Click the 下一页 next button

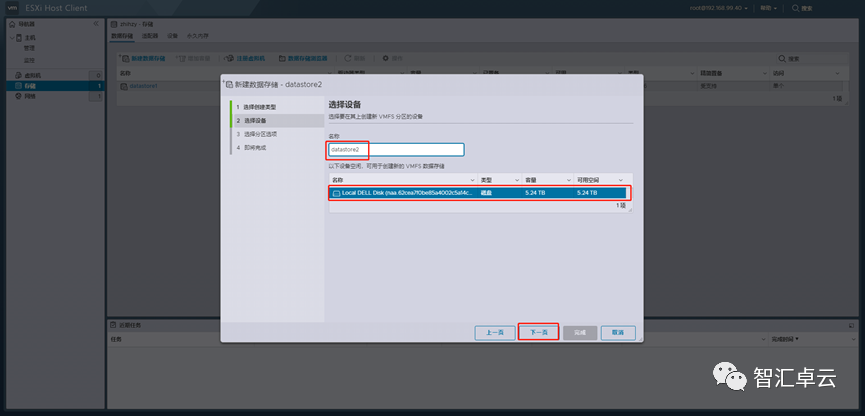pyautogui.click(x=538, y=333)
